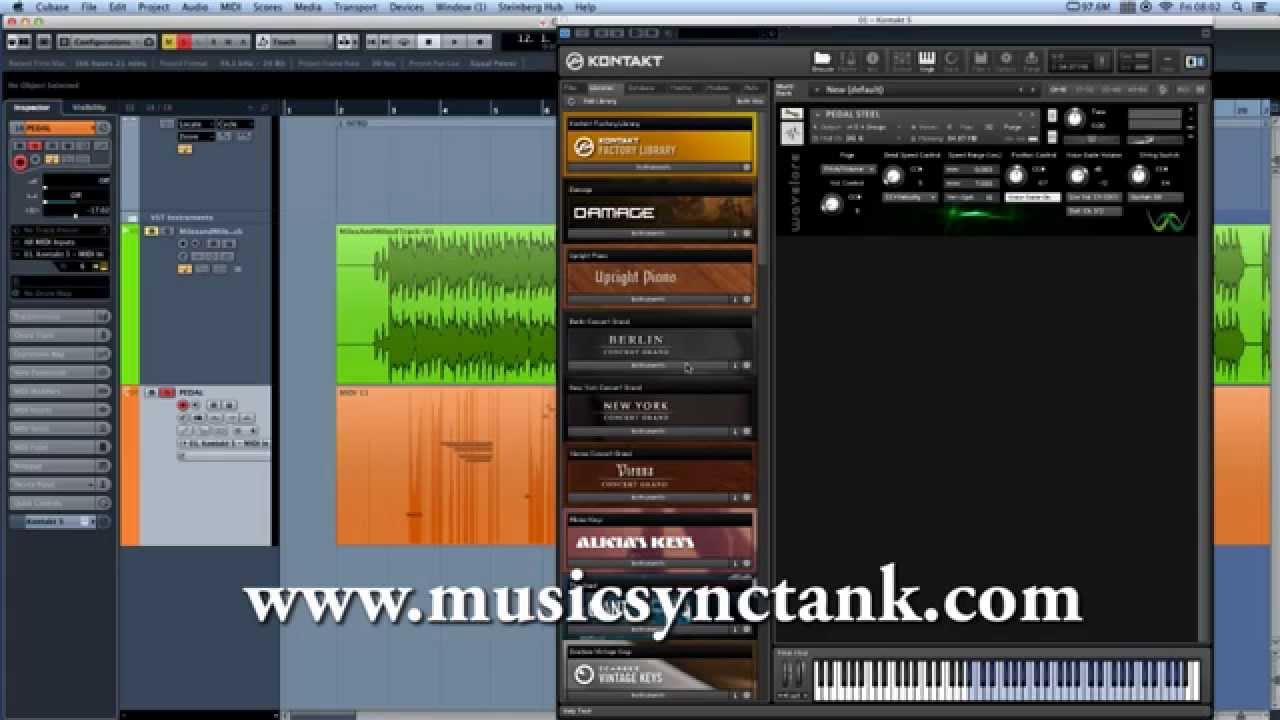The height and width of the screenshot is (720, 1280).
Task: Expand the MIDI Inserts inspector section
Action: (x=60, y=409)
